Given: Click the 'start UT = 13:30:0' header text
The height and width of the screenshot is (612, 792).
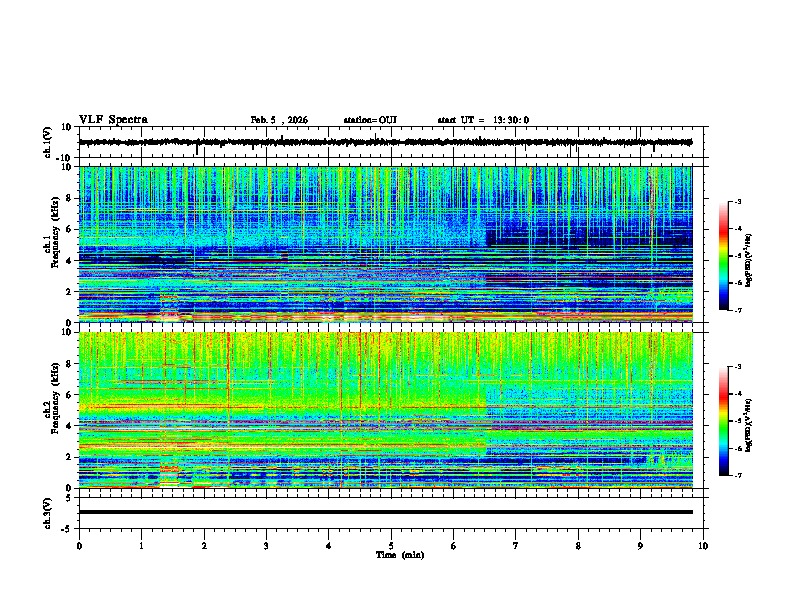Looking at the screenshot, I should [483, 120].
